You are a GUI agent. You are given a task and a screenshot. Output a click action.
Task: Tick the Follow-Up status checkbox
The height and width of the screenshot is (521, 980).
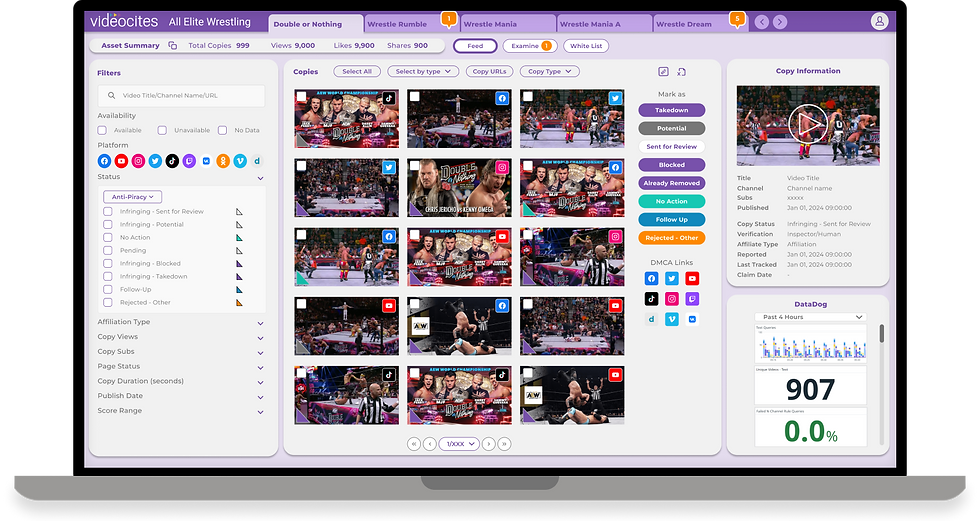108,289
